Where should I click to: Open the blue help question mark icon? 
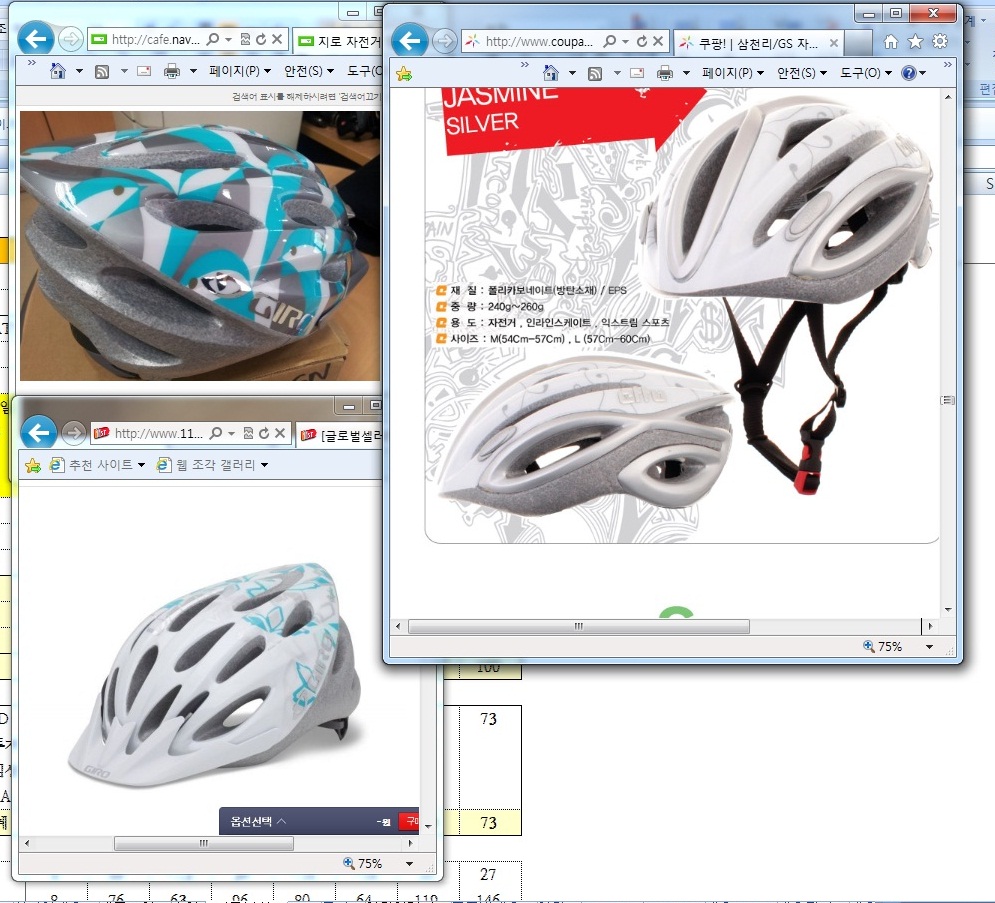pos(908,73)
